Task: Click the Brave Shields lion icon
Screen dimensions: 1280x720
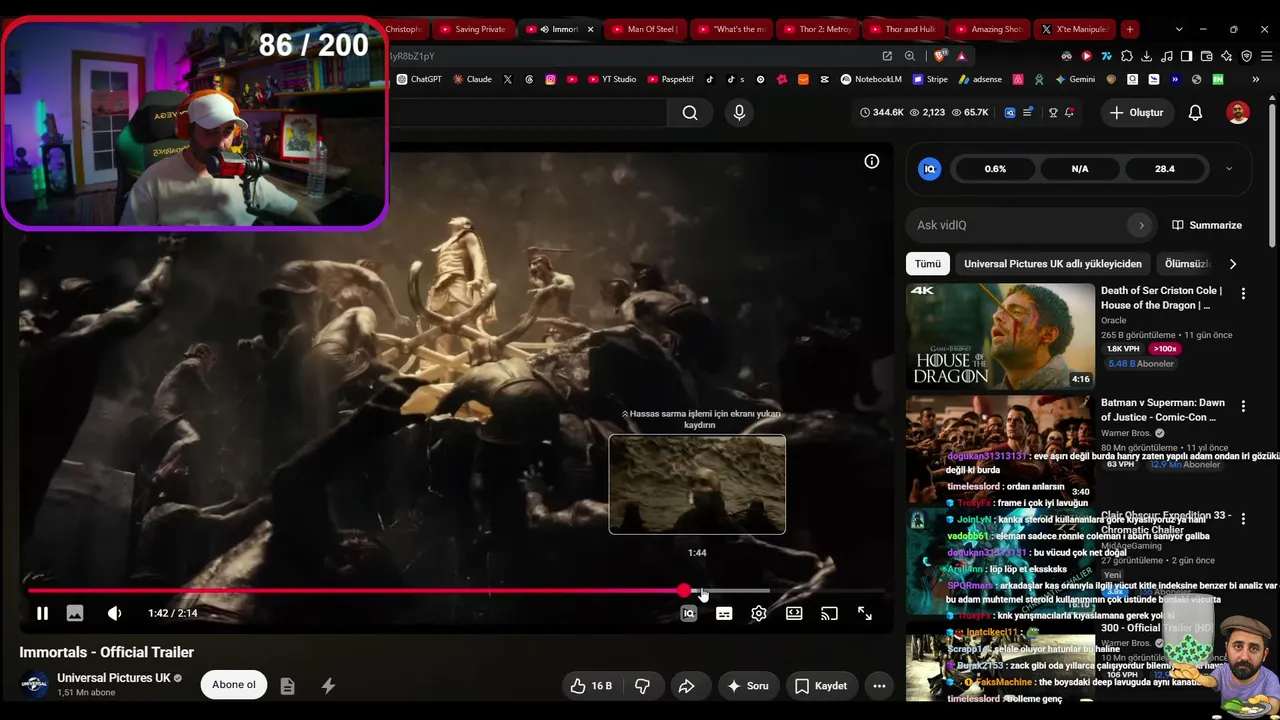Action: coord(939,56)
